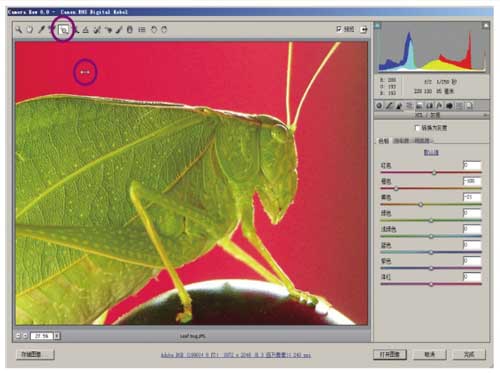Rotate the image counterclockwise
Viewport: 500px width, 373px height.
(x=154, y=30)
